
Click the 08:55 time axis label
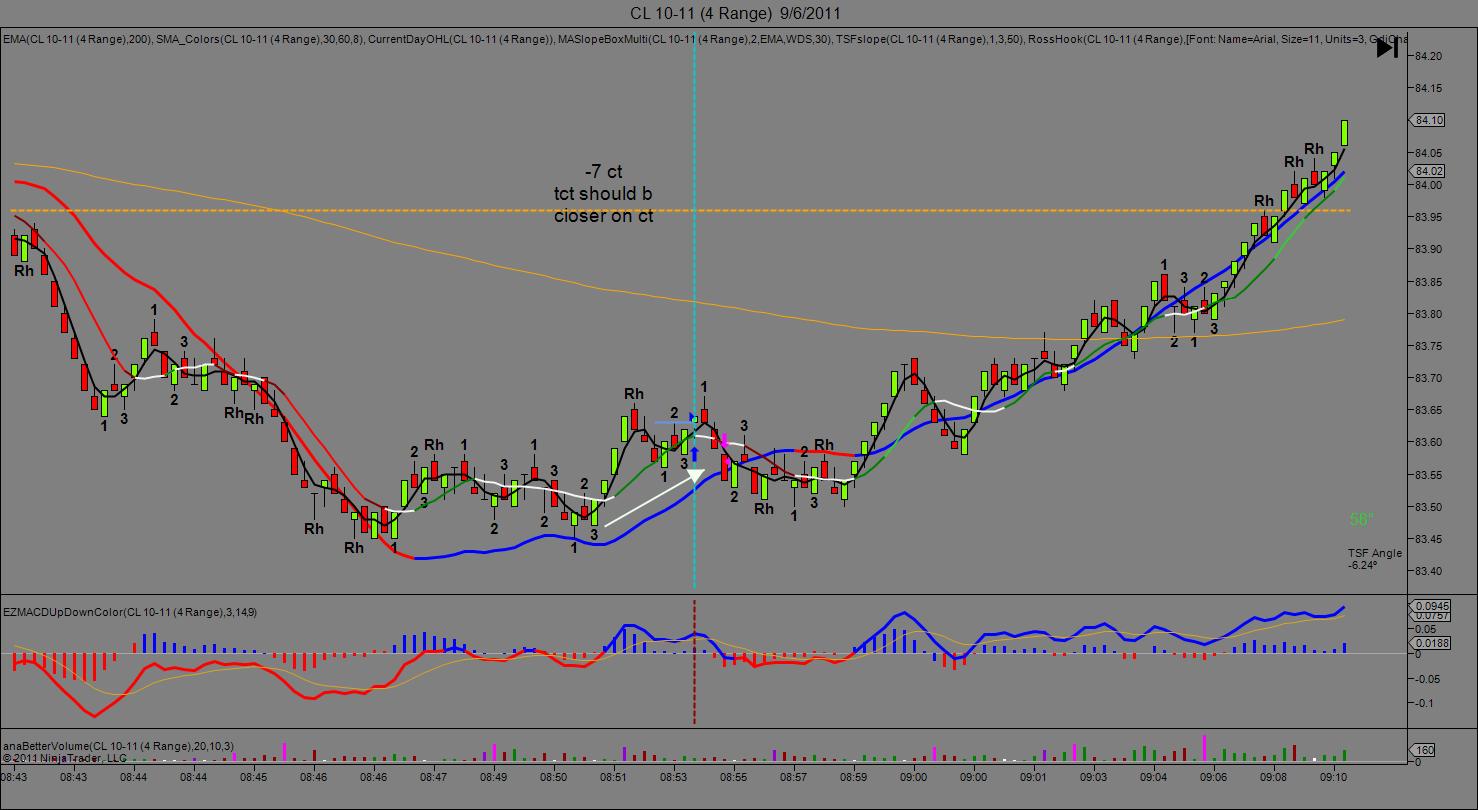point(734,776)
